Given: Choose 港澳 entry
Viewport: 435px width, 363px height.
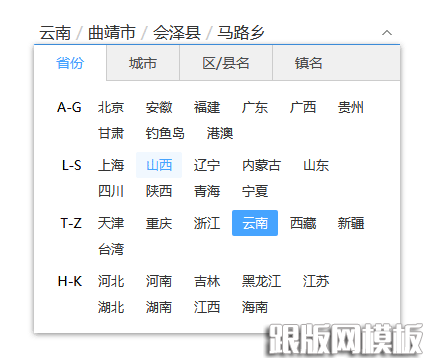Looking at the screenshot, I should tap(220, 133).
